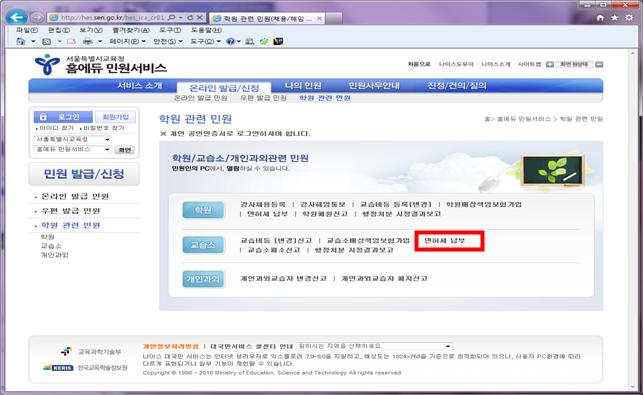Expand the arrow next to the help icon

238,41
